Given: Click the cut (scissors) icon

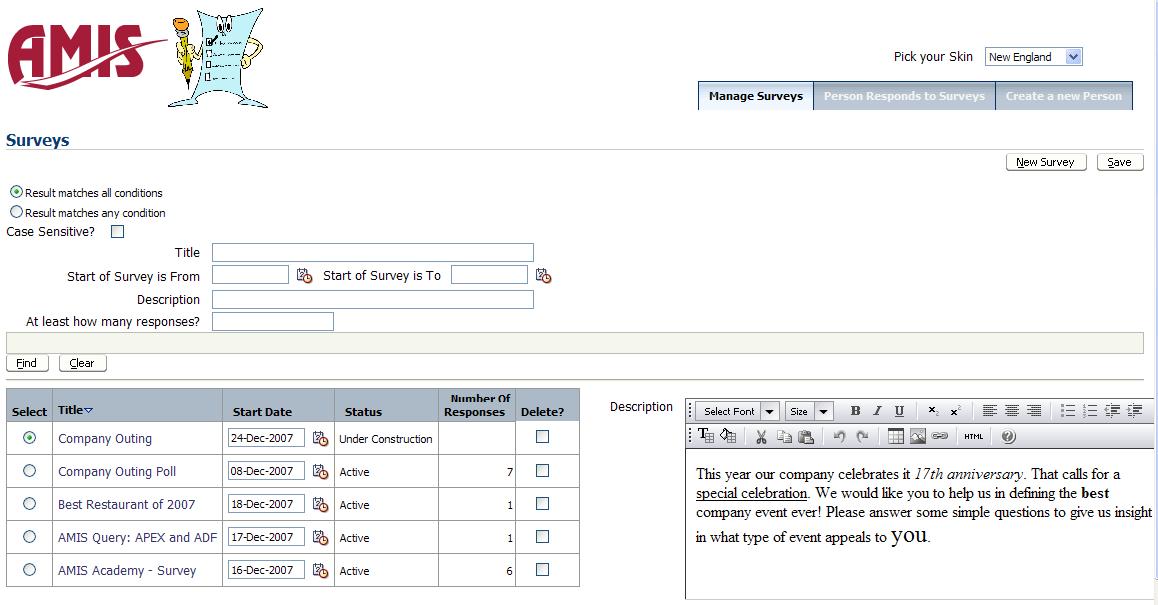Looking at the screenshot, I should point(761,436).
